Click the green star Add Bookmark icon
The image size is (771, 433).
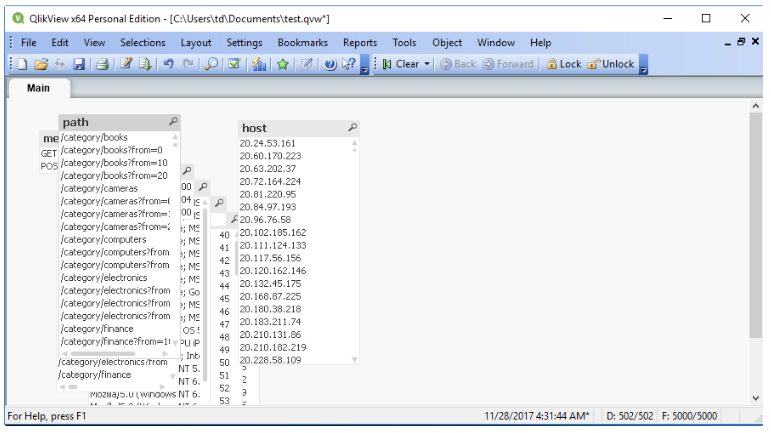click(283, 64)
